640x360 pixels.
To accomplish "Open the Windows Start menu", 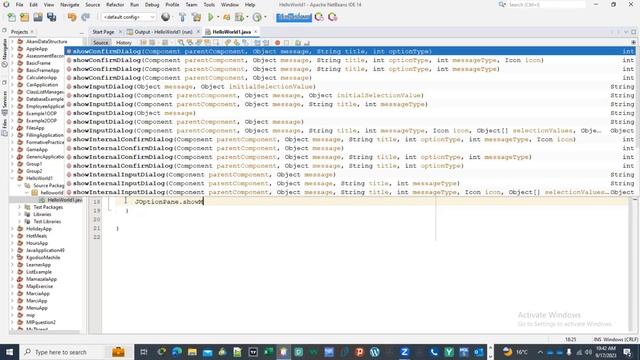I will (9, 352).
